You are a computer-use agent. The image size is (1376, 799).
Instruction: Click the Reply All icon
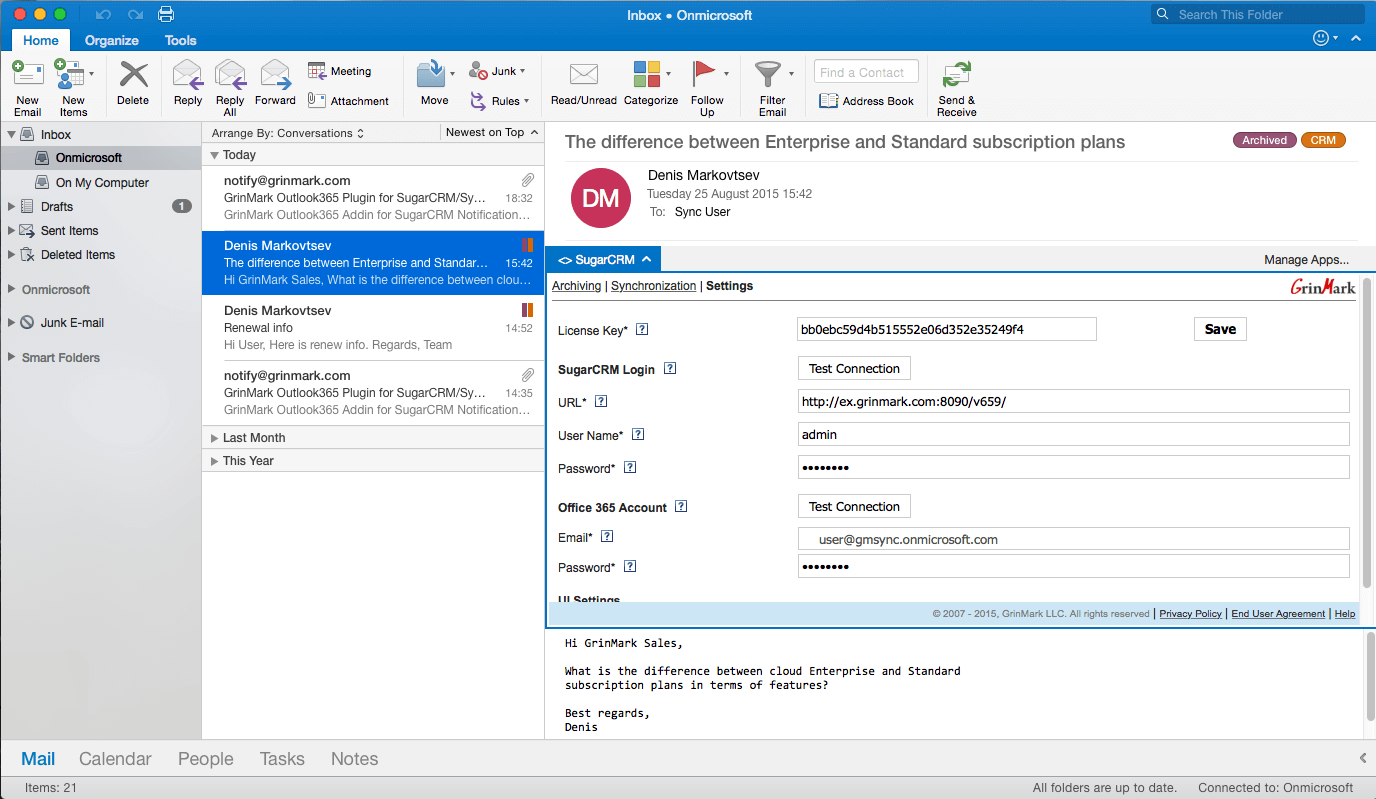click(230, 76)
